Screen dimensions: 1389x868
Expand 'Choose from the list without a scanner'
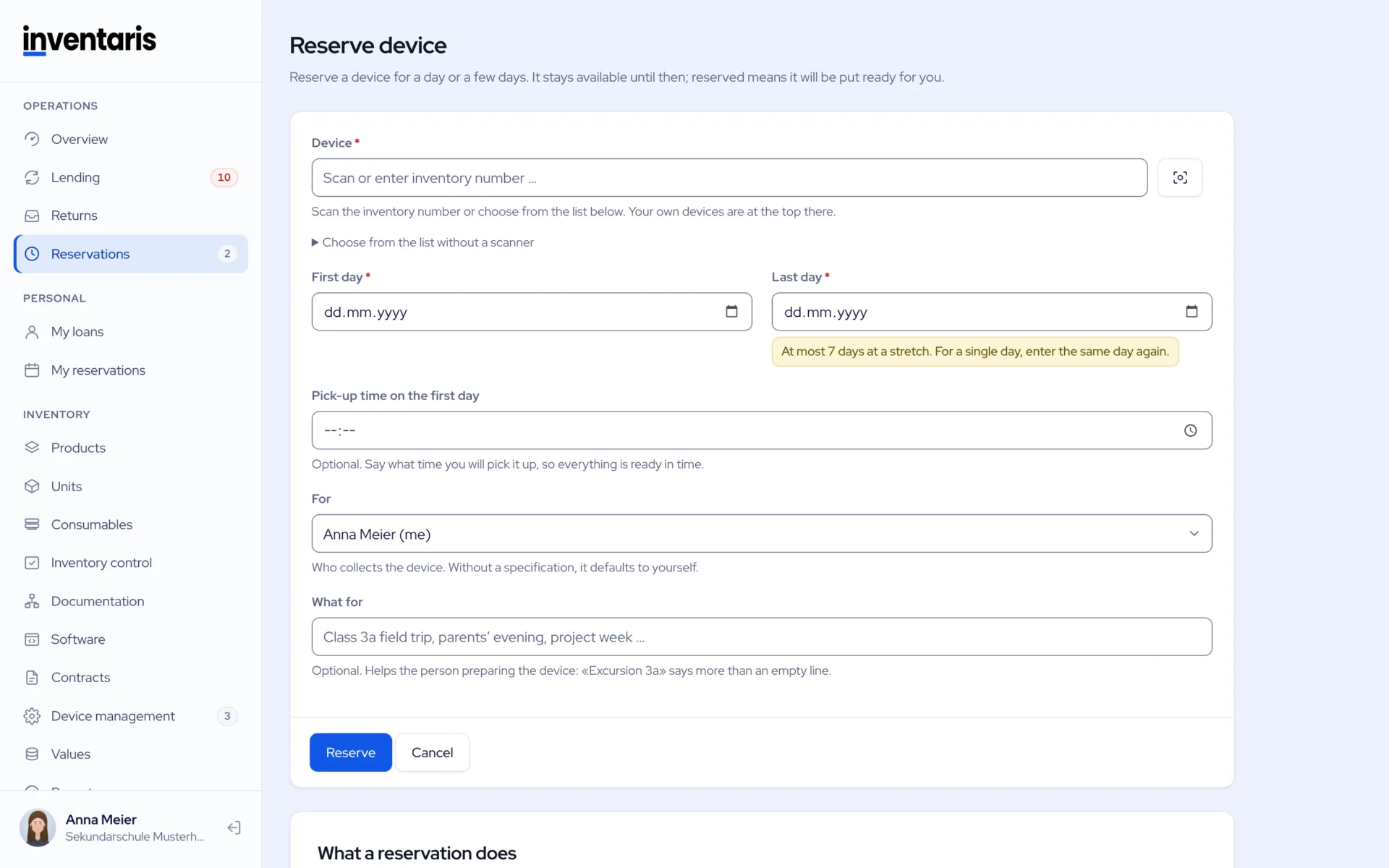point(422,242)
